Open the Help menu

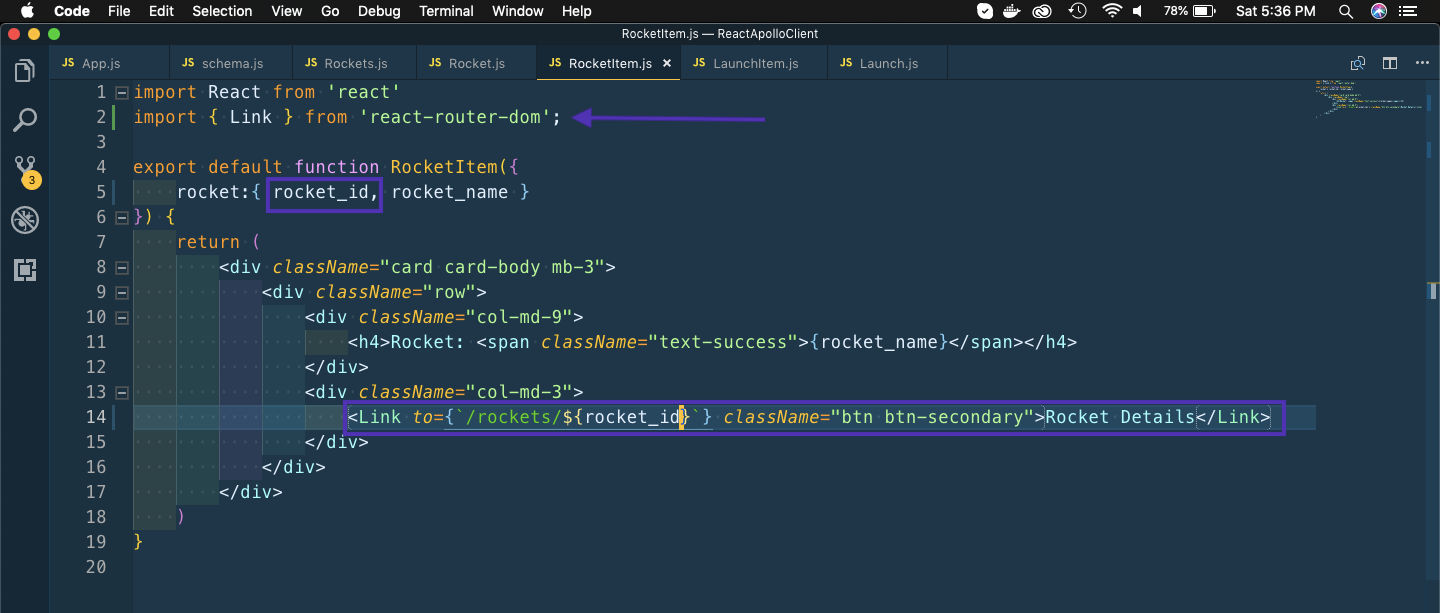(x=577, y=11)
